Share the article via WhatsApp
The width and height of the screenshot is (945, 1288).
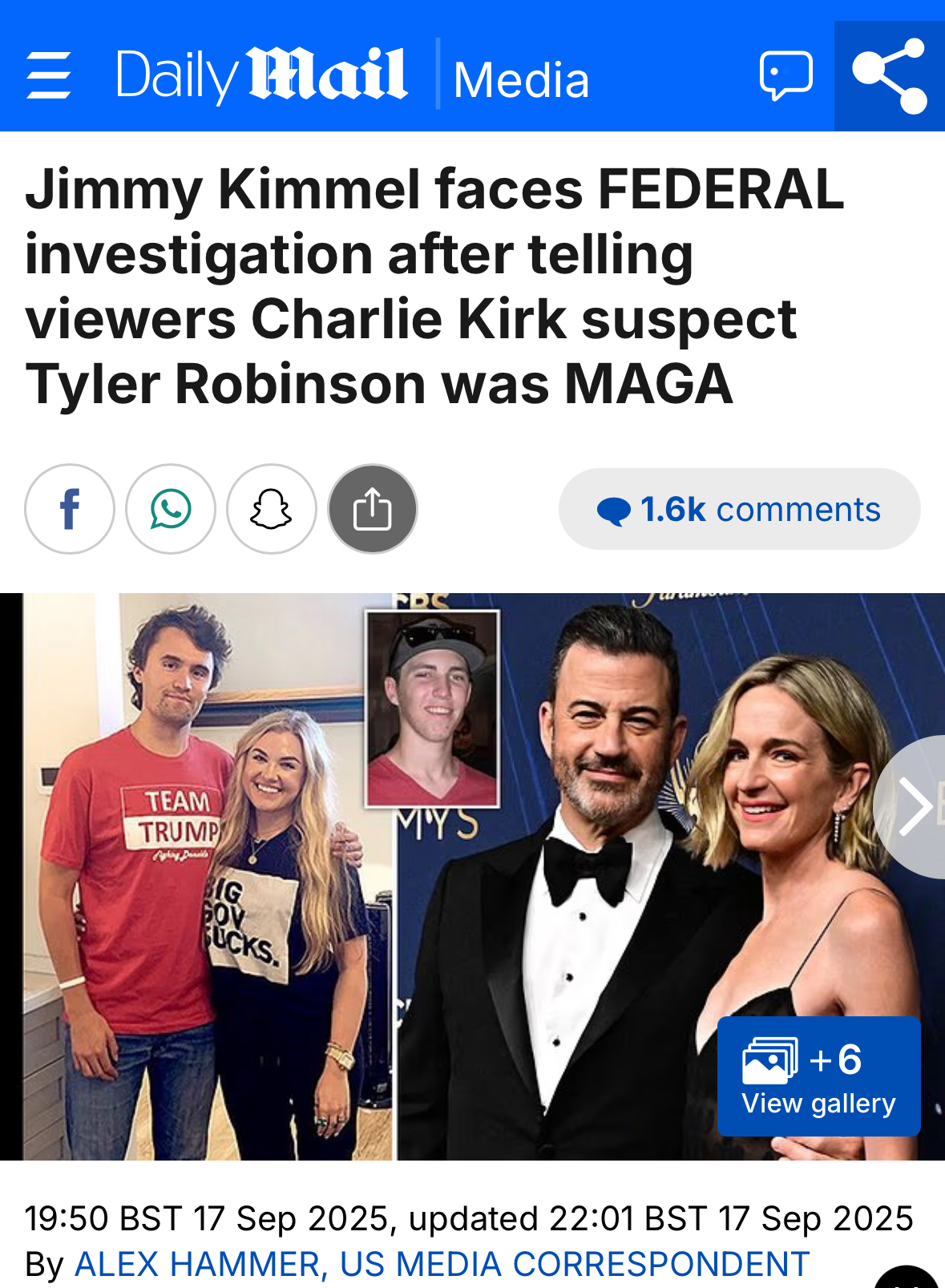coord(171,509)
